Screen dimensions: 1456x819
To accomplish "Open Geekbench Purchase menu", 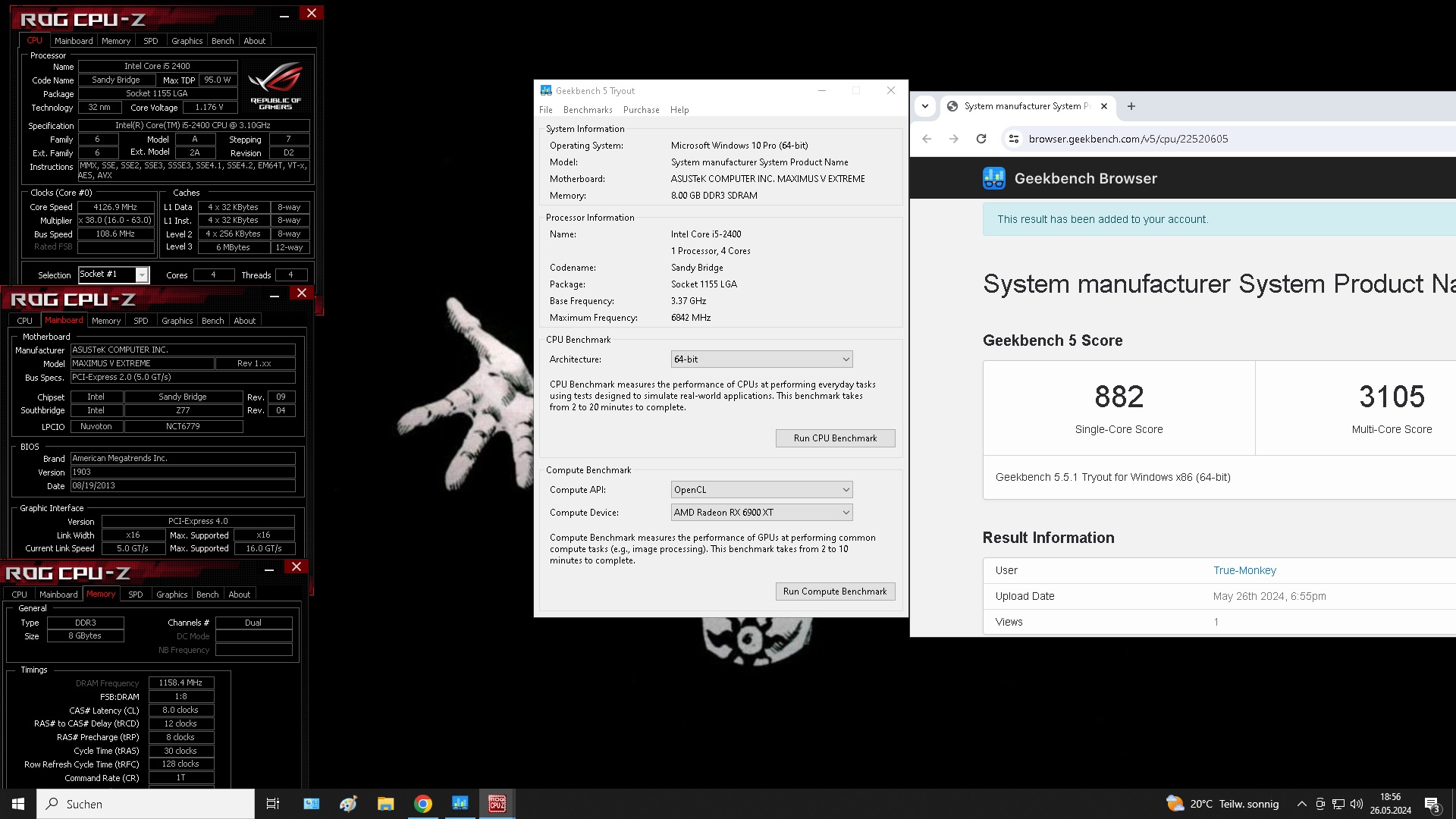I will point(642,110).
